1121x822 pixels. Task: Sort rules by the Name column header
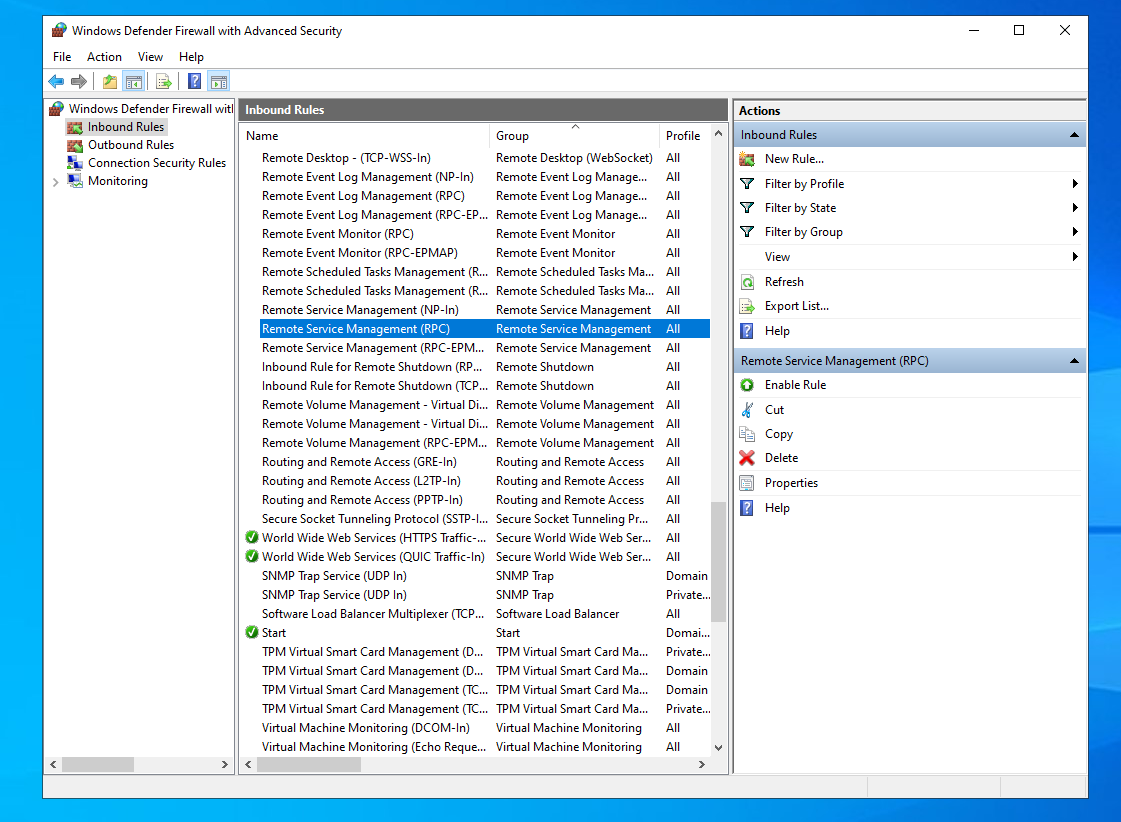[x=365, y=136]
